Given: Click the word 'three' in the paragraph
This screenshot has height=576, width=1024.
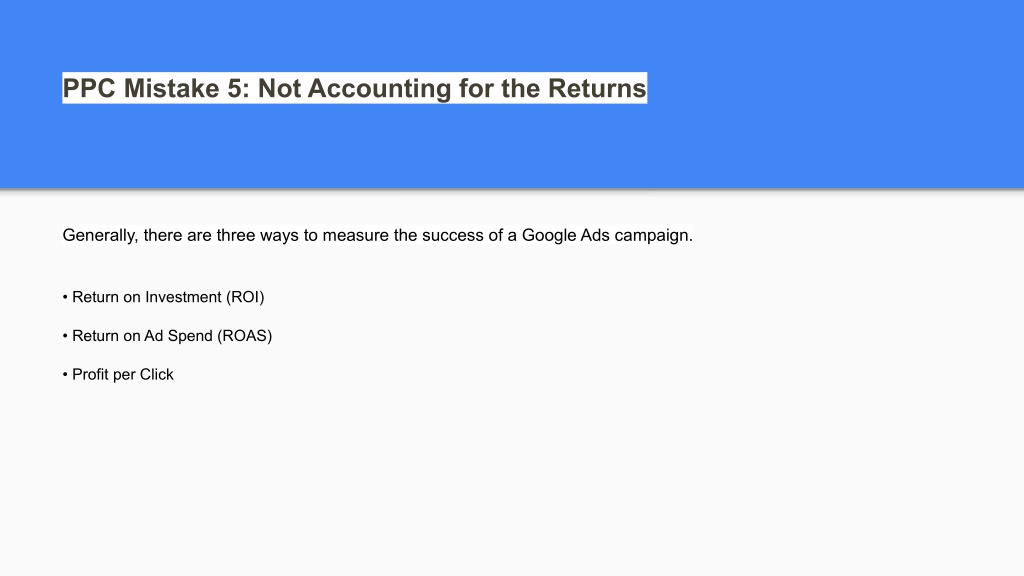Looking at the screenshot, I should (x=236, y=235).
